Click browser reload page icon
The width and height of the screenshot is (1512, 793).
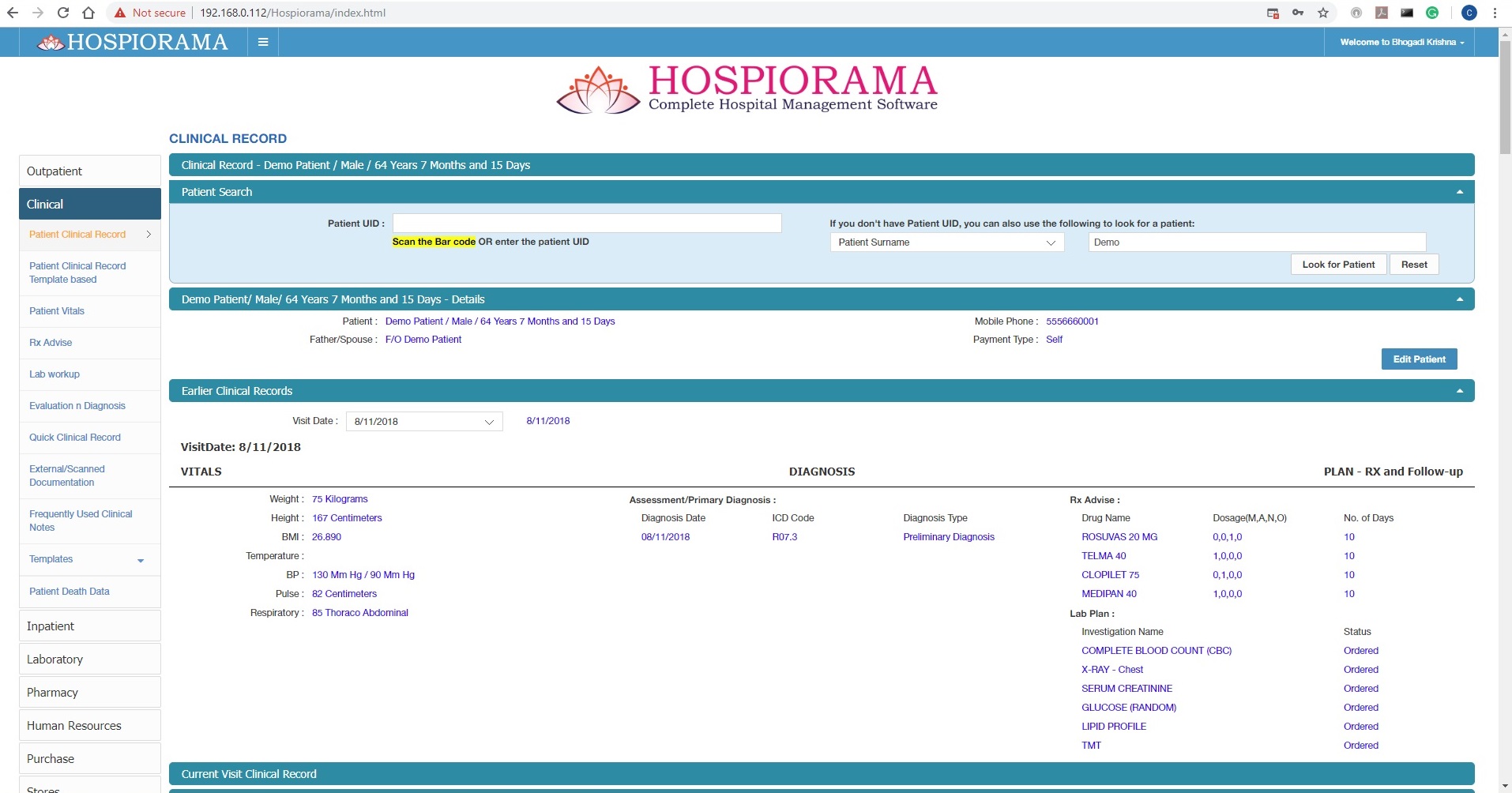point(63,13)
